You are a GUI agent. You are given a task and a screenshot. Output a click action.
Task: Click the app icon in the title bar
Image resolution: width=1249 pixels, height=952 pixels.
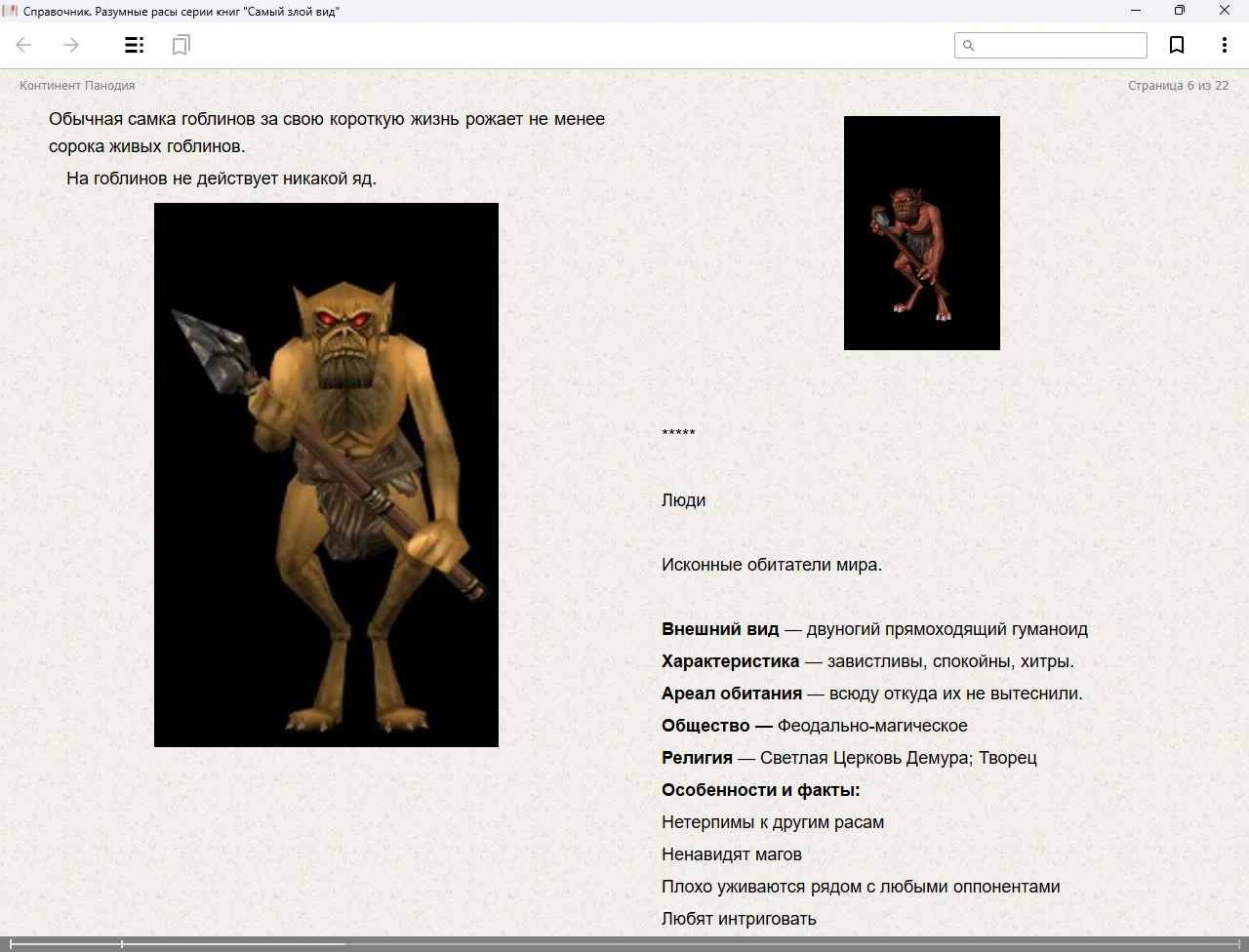11,11
